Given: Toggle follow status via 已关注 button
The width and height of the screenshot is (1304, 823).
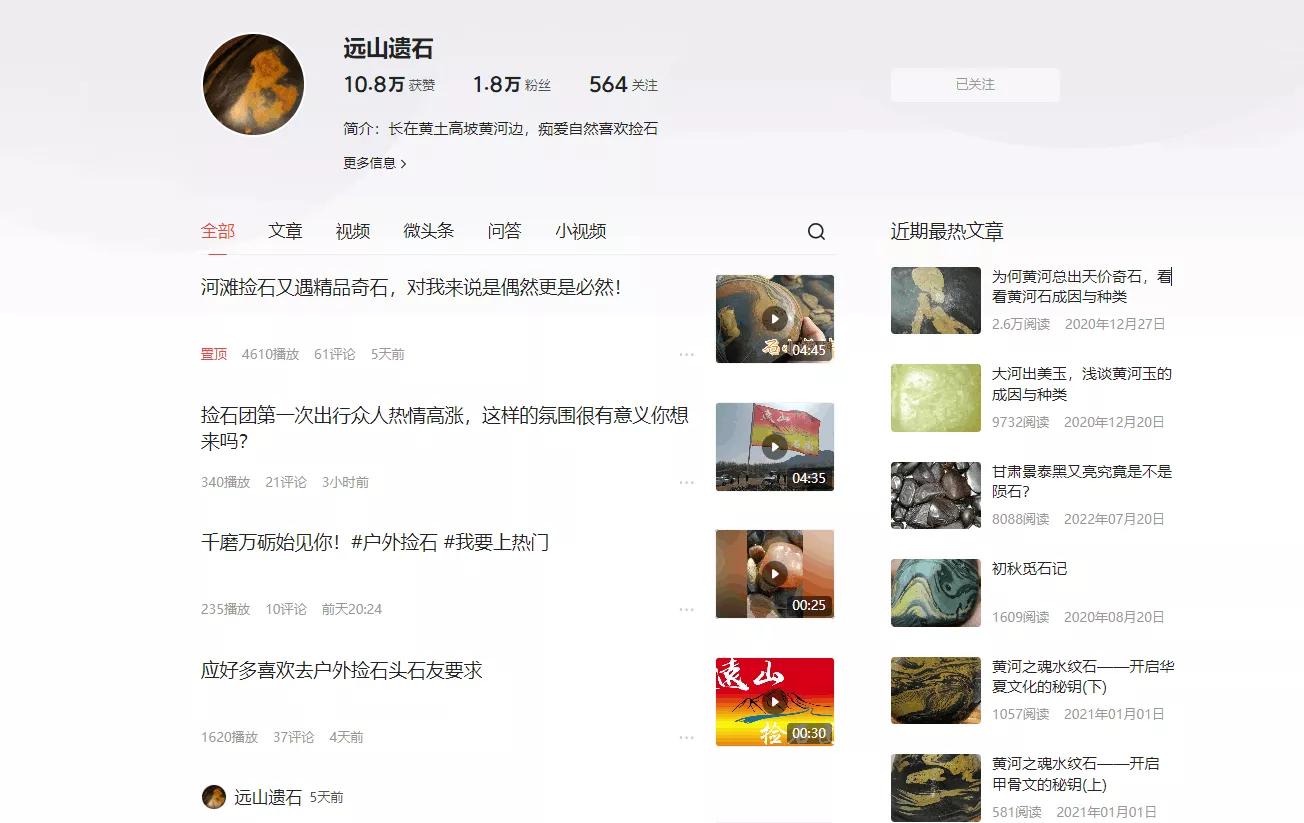Looking at the screenshot, I should pos(974,85).
